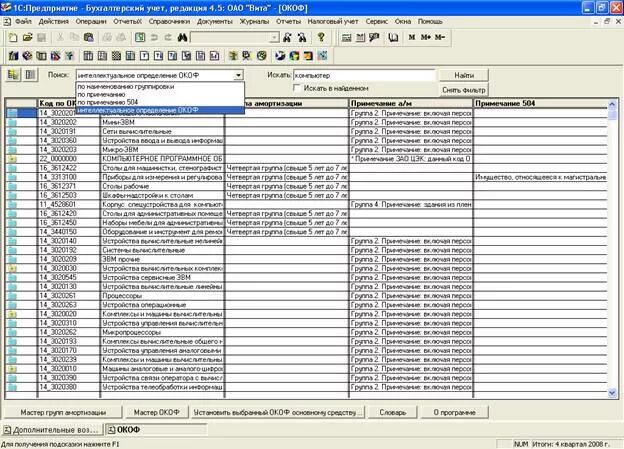This screenshot has height=449, width=624.
Task: Click the open book toolbar icon
Action: point(393,37)
